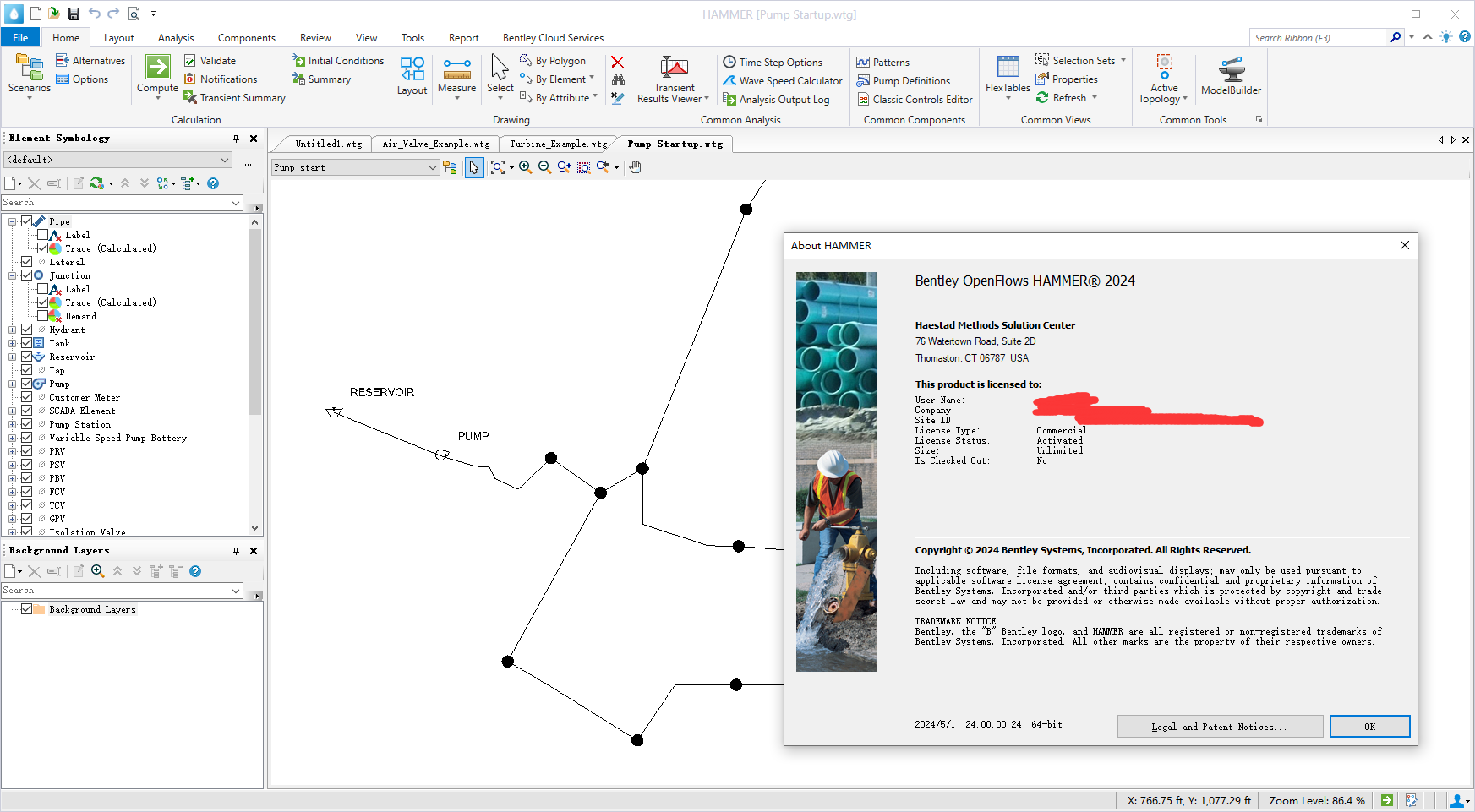The image size is (1475, 812).
Task: Toggle the Hydrant layer checkbox
Action: pos(26,330)
